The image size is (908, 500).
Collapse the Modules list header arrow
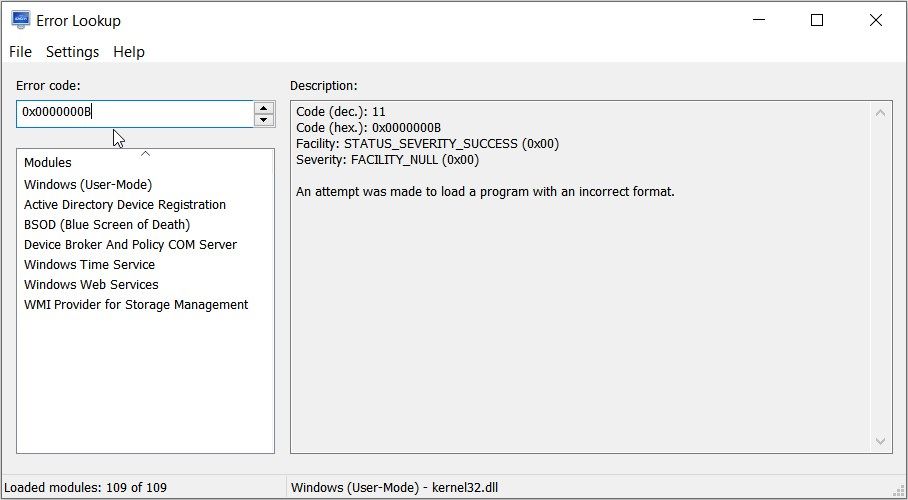[x=145, y=154]
